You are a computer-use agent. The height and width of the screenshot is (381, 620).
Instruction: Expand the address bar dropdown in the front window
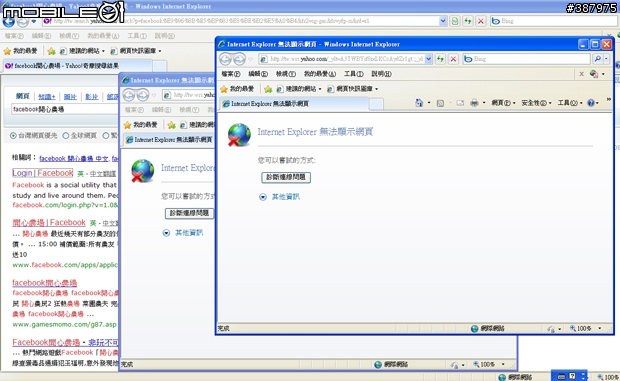pos(428,59)
